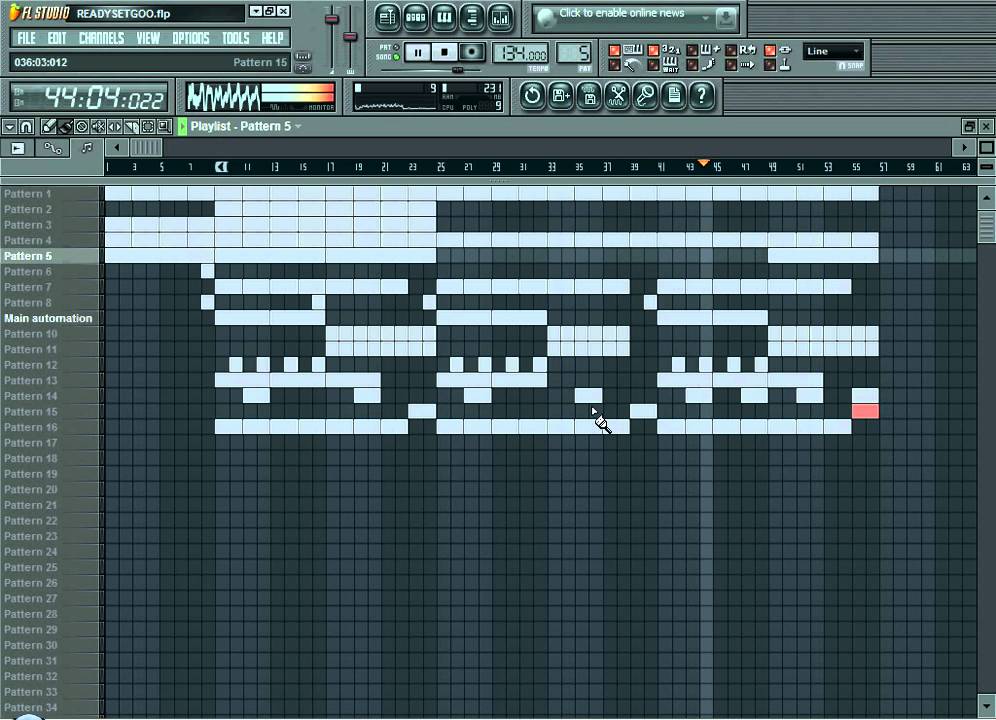Click the one-click recording microphone icon

tap(645, 96)
